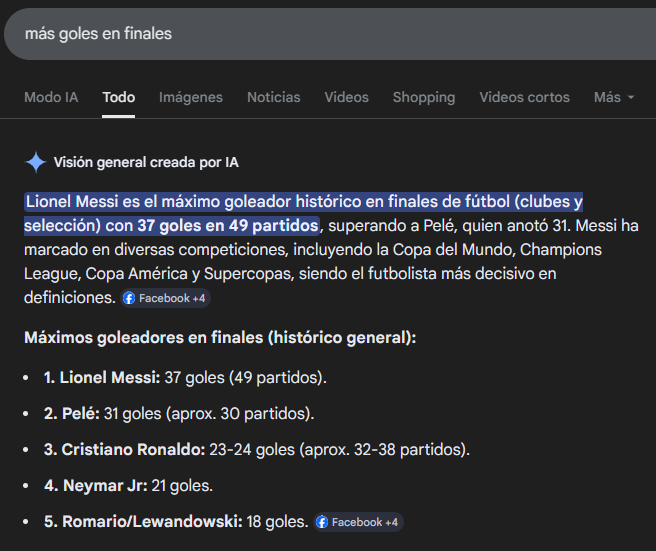Click the 'Visión general creada por IA' label
The image size is (656, 551).
(x=146, y=162)
